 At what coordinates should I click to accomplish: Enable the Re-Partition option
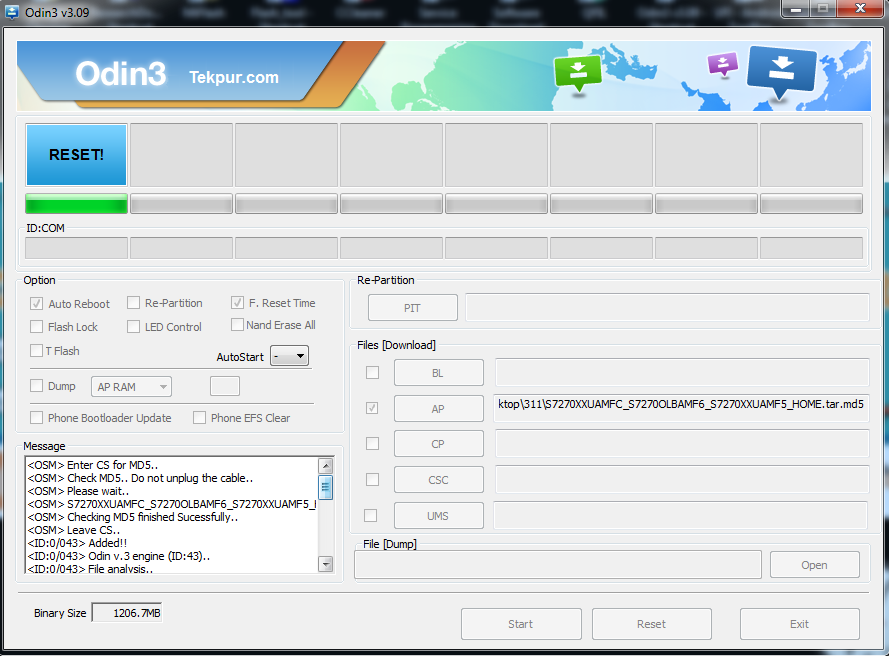tap(133, 303)
